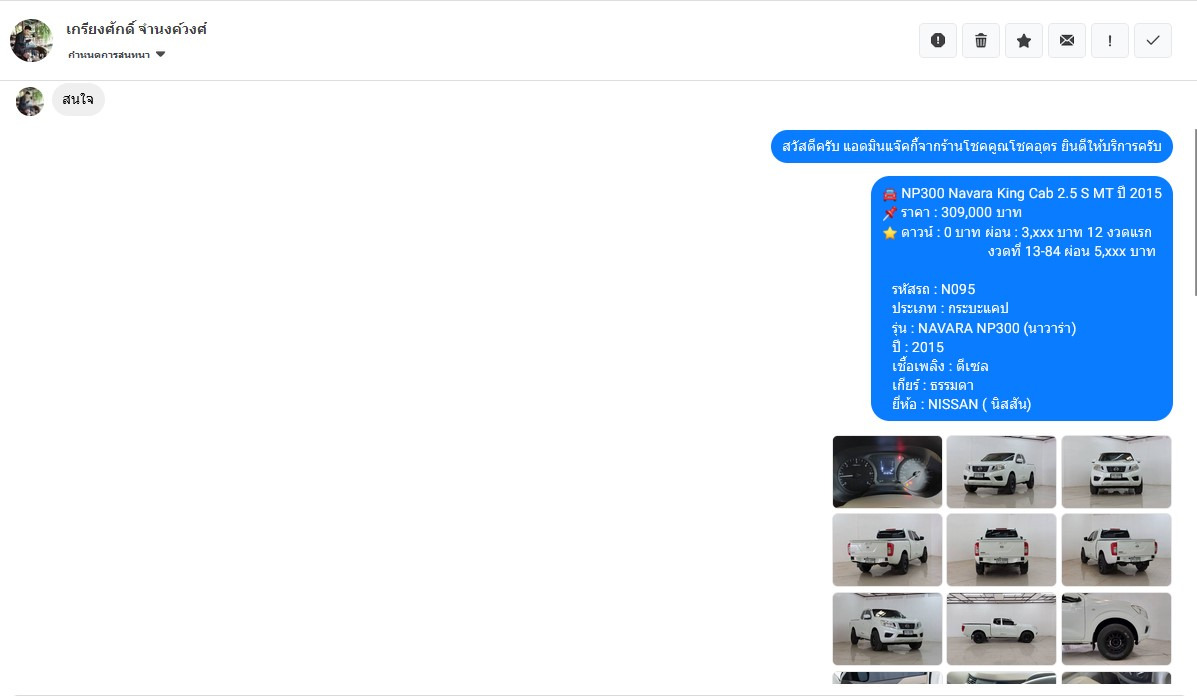The width and height of the screenshot is (1197, 696).
Task: Mark conversation done with checkmark icon
Action: pyautogui.click(x=1153, y=40)
